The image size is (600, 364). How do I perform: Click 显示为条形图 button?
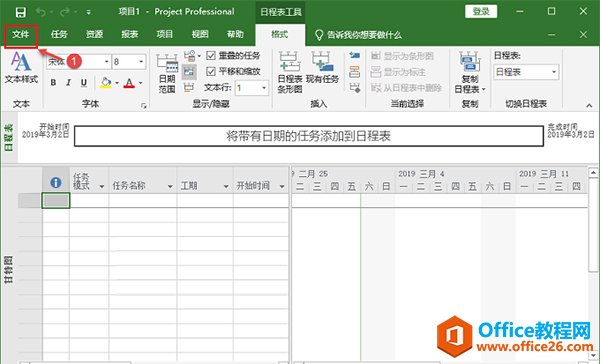click(402, 56)
